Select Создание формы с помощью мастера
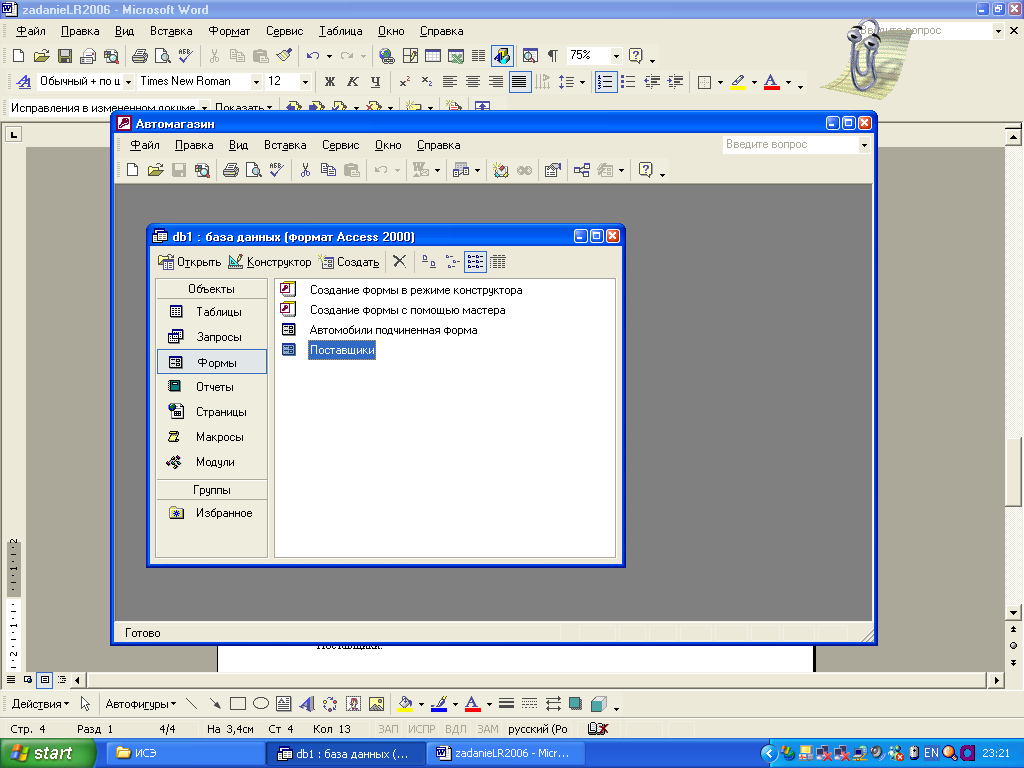Screen dimensions: 1024x768 pyautogui.click(x=408, y=310)
